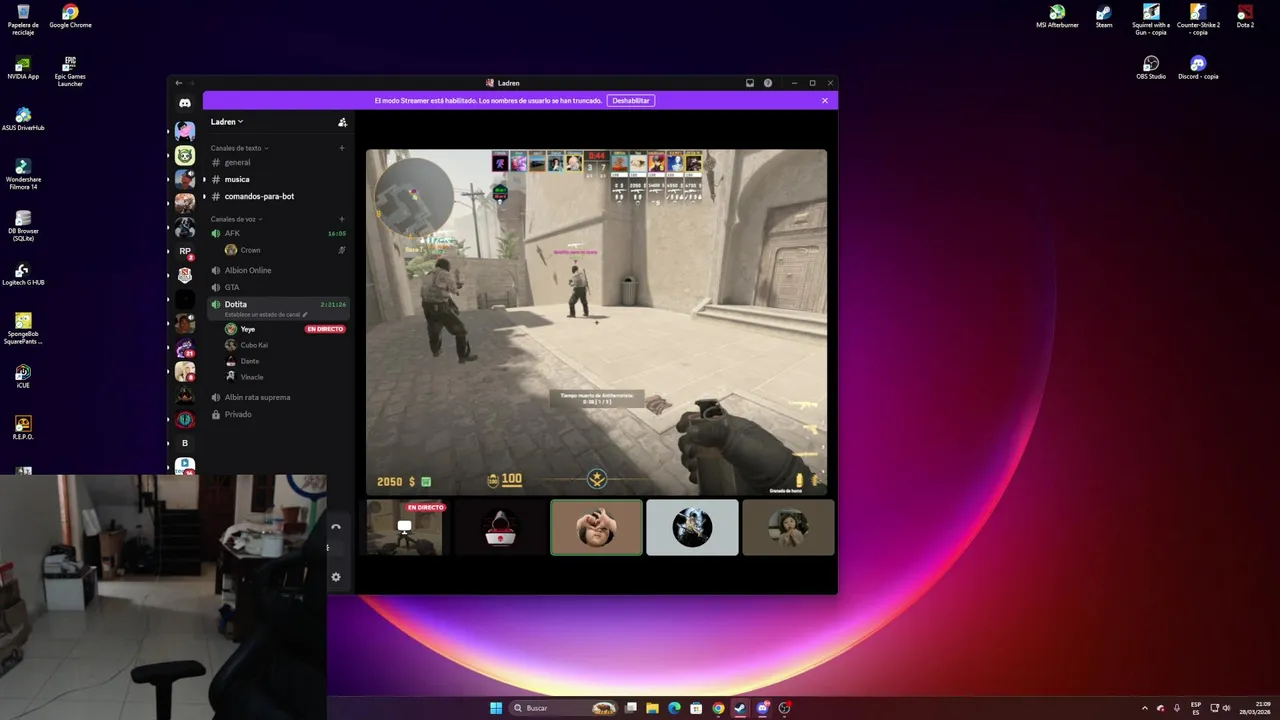
Task: Go back with Discord navigation arrow
Action: pyautogui.click(x=179, y=83)
